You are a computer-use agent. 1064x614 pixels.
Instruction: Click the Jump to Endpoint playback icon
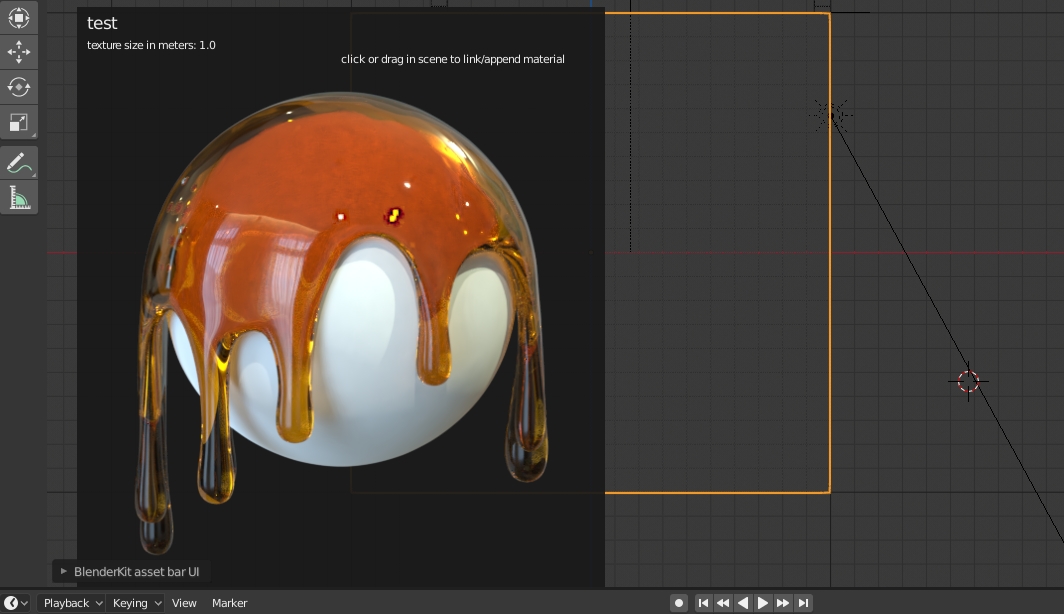pyautogui.click(x=803, y=602)
